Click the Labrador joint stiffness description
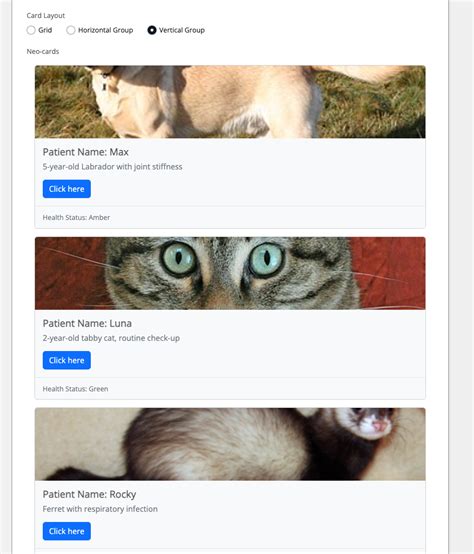Screen dimensions: 474x554 [113, 167]
